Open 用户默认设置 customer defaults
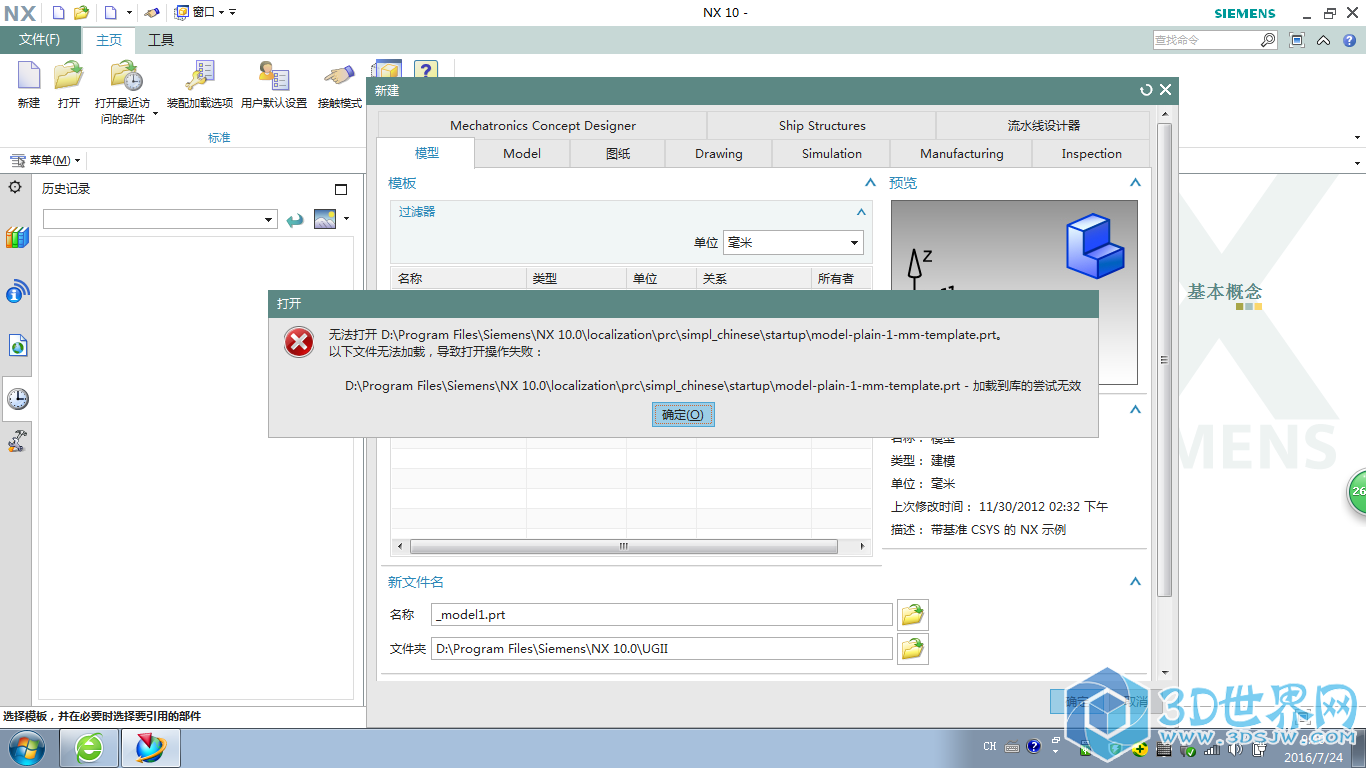 [273, 85]
